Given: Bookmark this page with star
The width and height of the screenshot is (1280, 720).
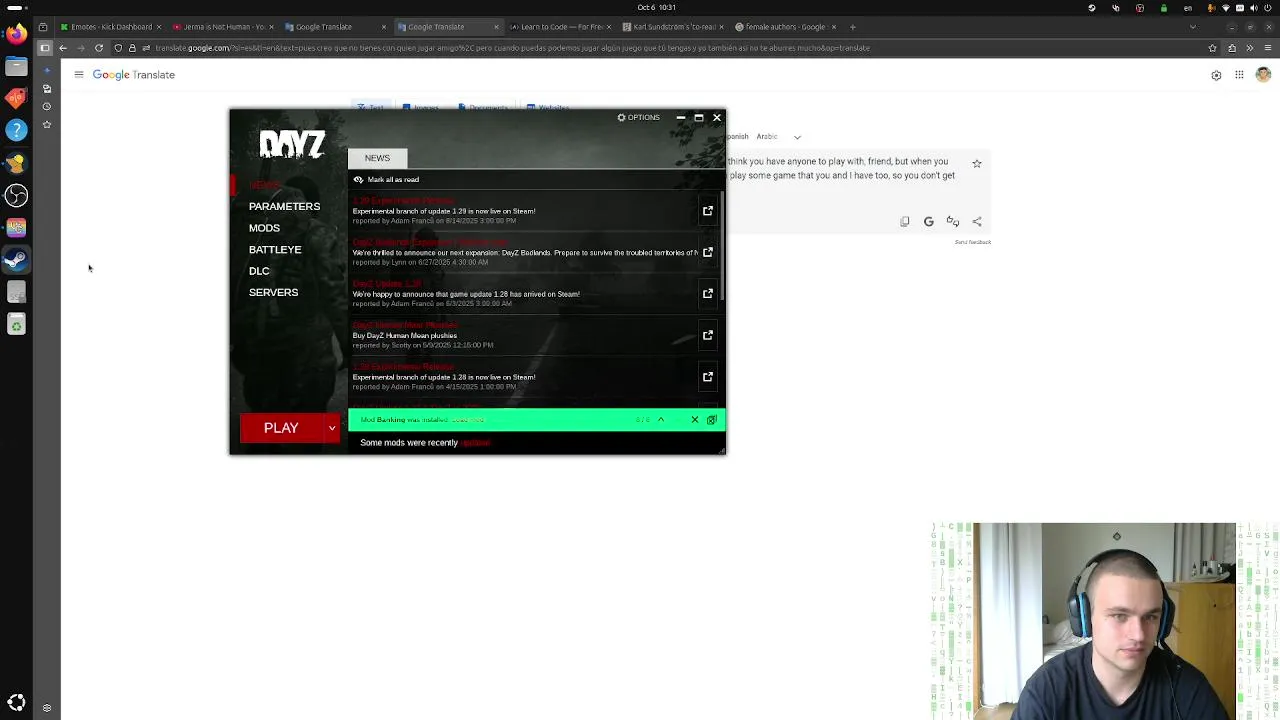Looking at the screenshot, I should 1213,48.
